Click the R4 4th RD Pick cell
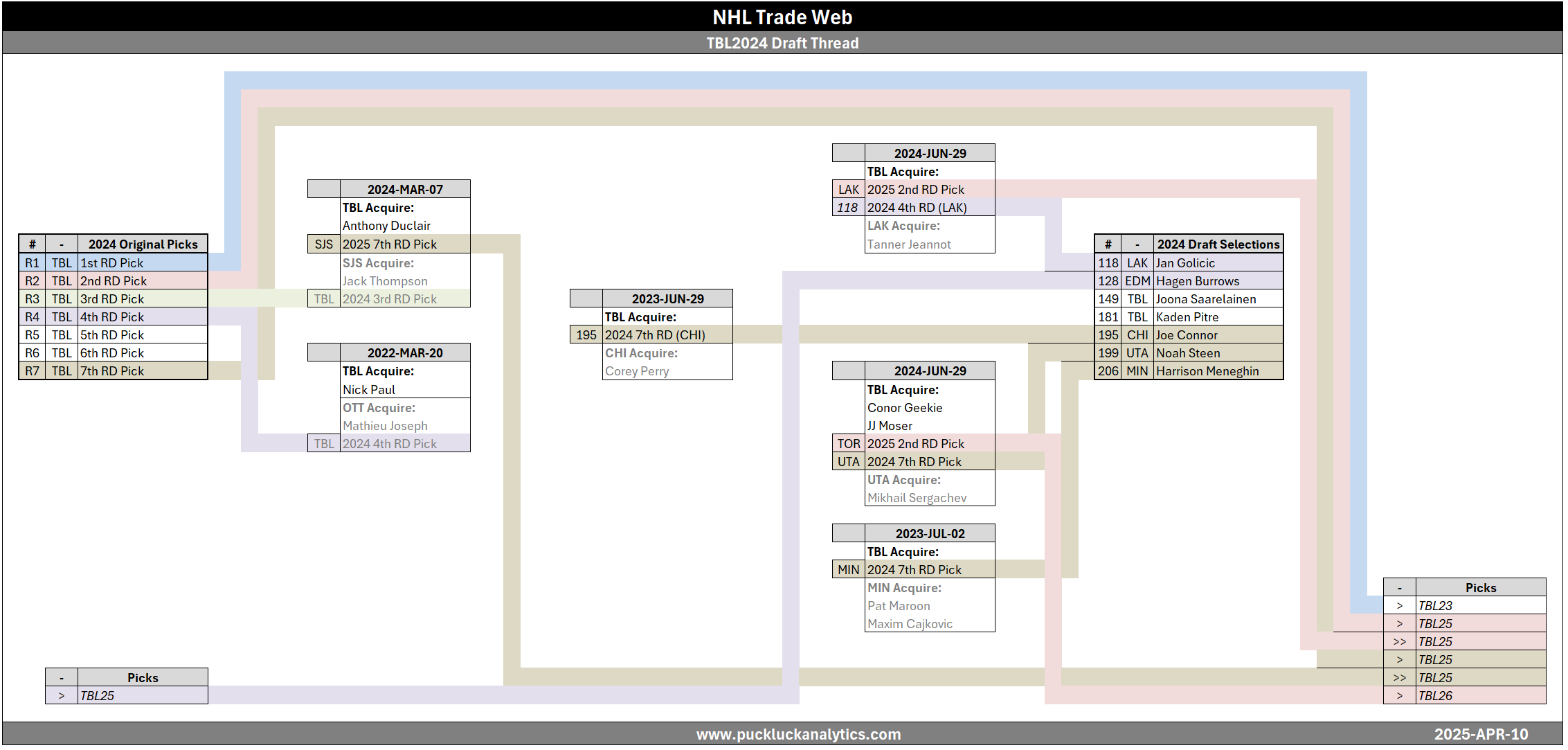 coord(112,316)
